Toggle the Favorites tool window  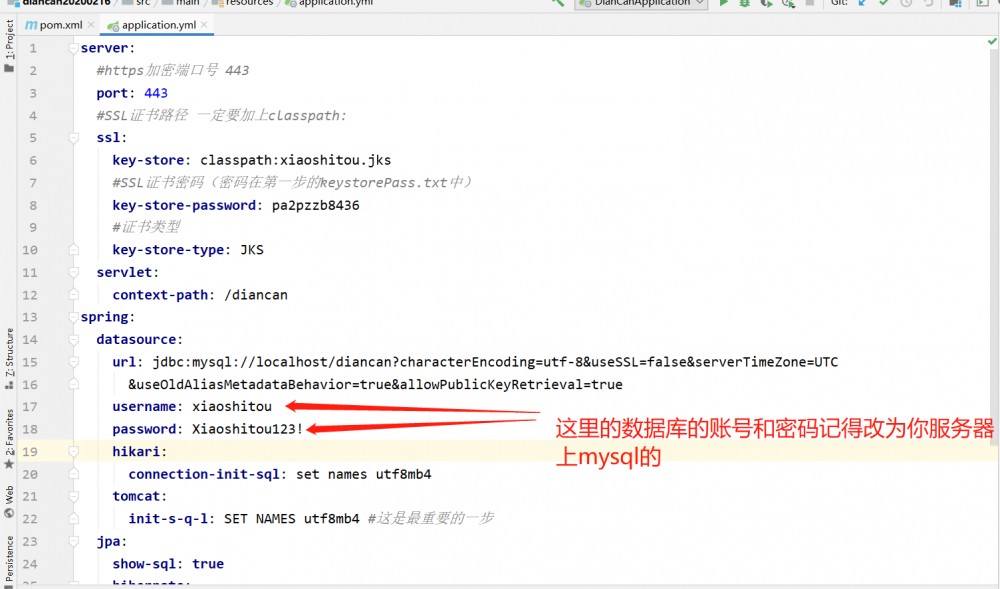tap(7, 430)
